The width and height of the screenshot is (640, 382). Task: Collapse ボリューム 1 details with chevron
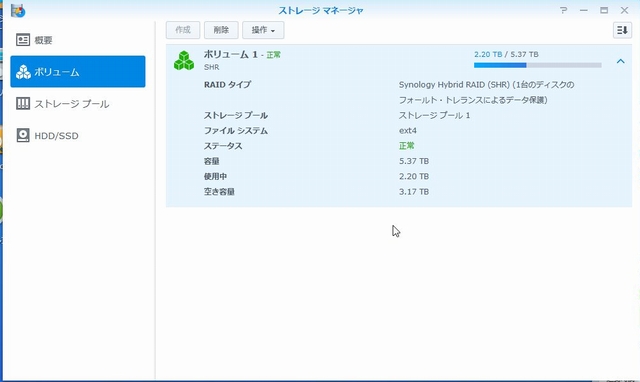coord(620,61)
